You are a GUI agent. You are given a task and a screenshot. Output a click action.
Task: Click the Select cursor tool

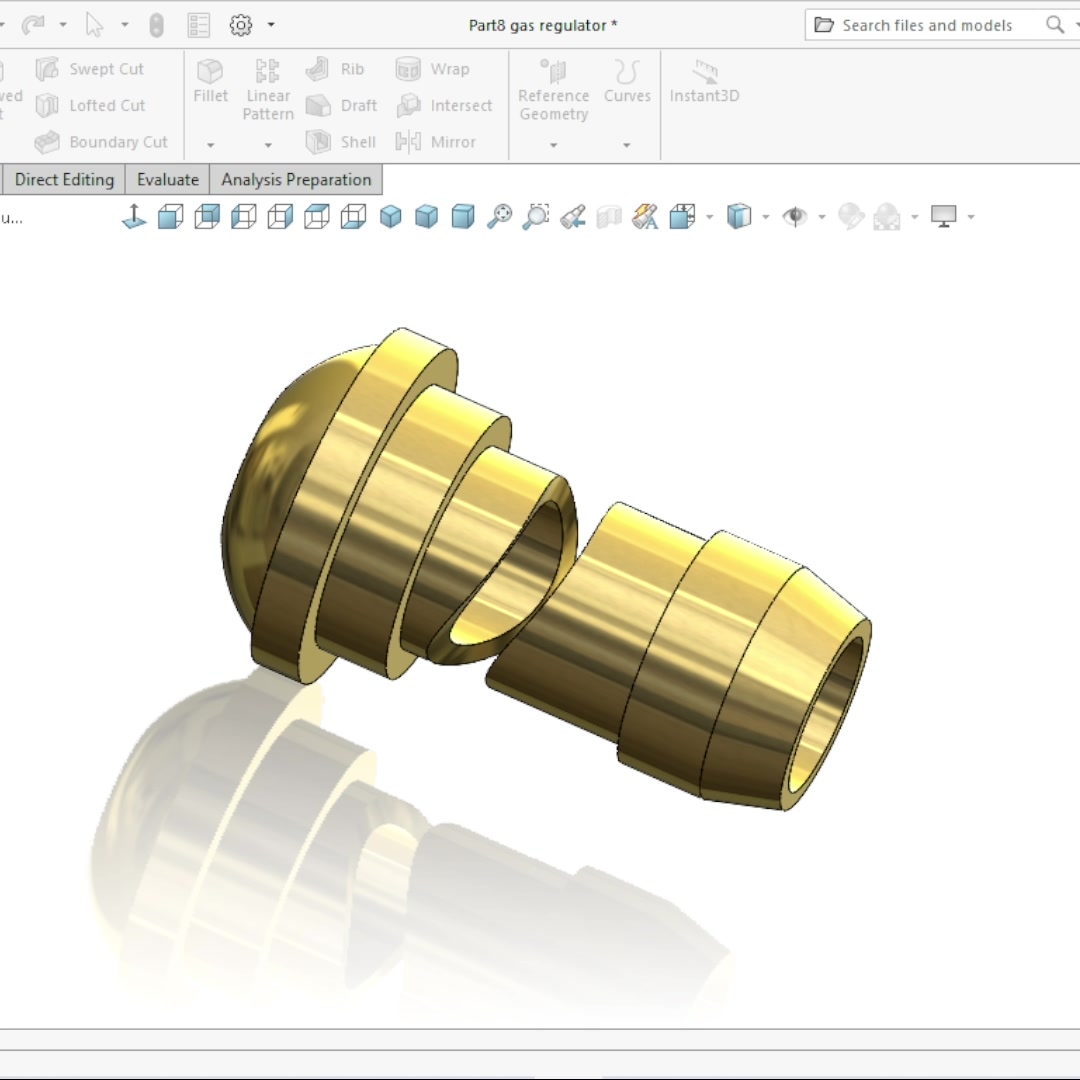pyautogui.click(x=94, y=25)
